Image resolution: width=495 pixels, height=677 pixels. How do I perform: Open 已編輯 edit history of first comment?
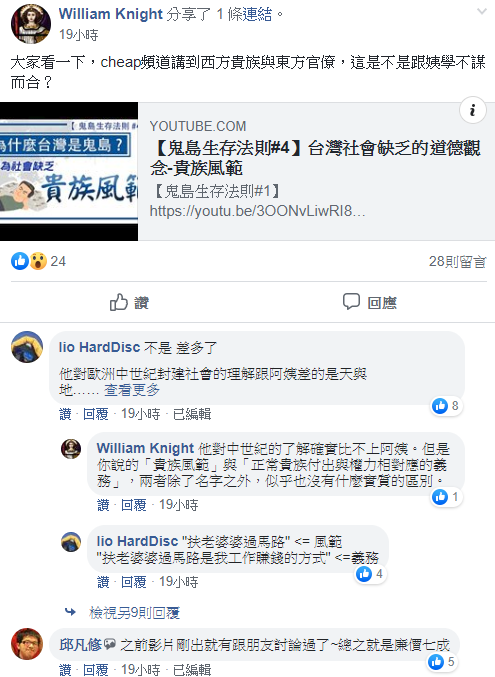[x=192, y=414]
